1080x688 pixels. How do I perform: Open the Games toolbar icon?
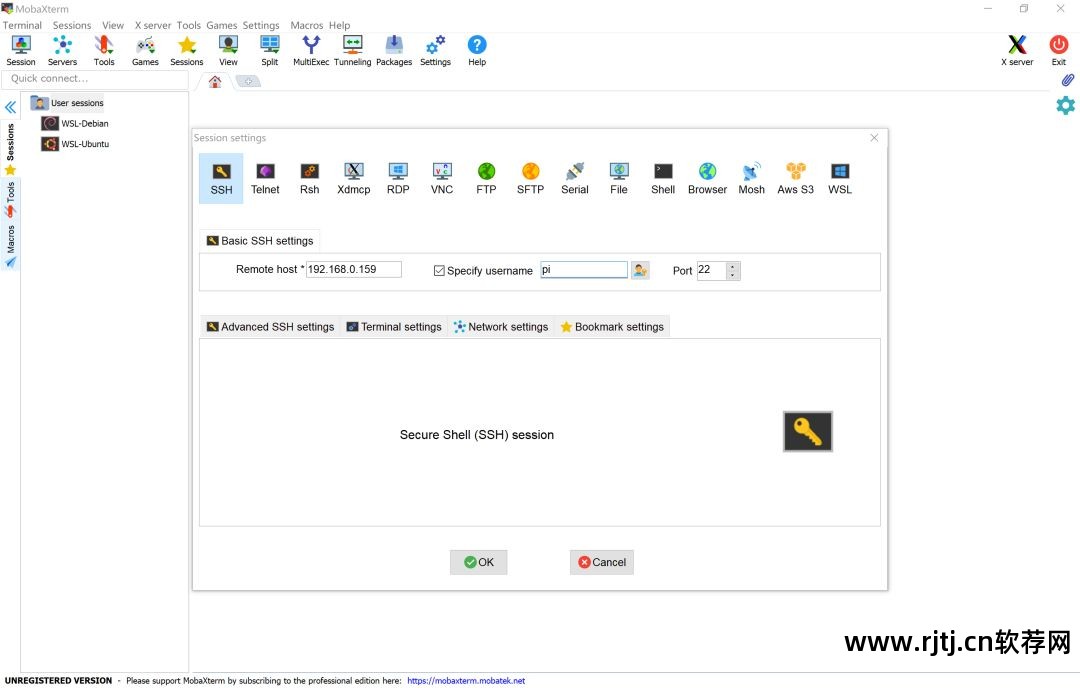145,51
